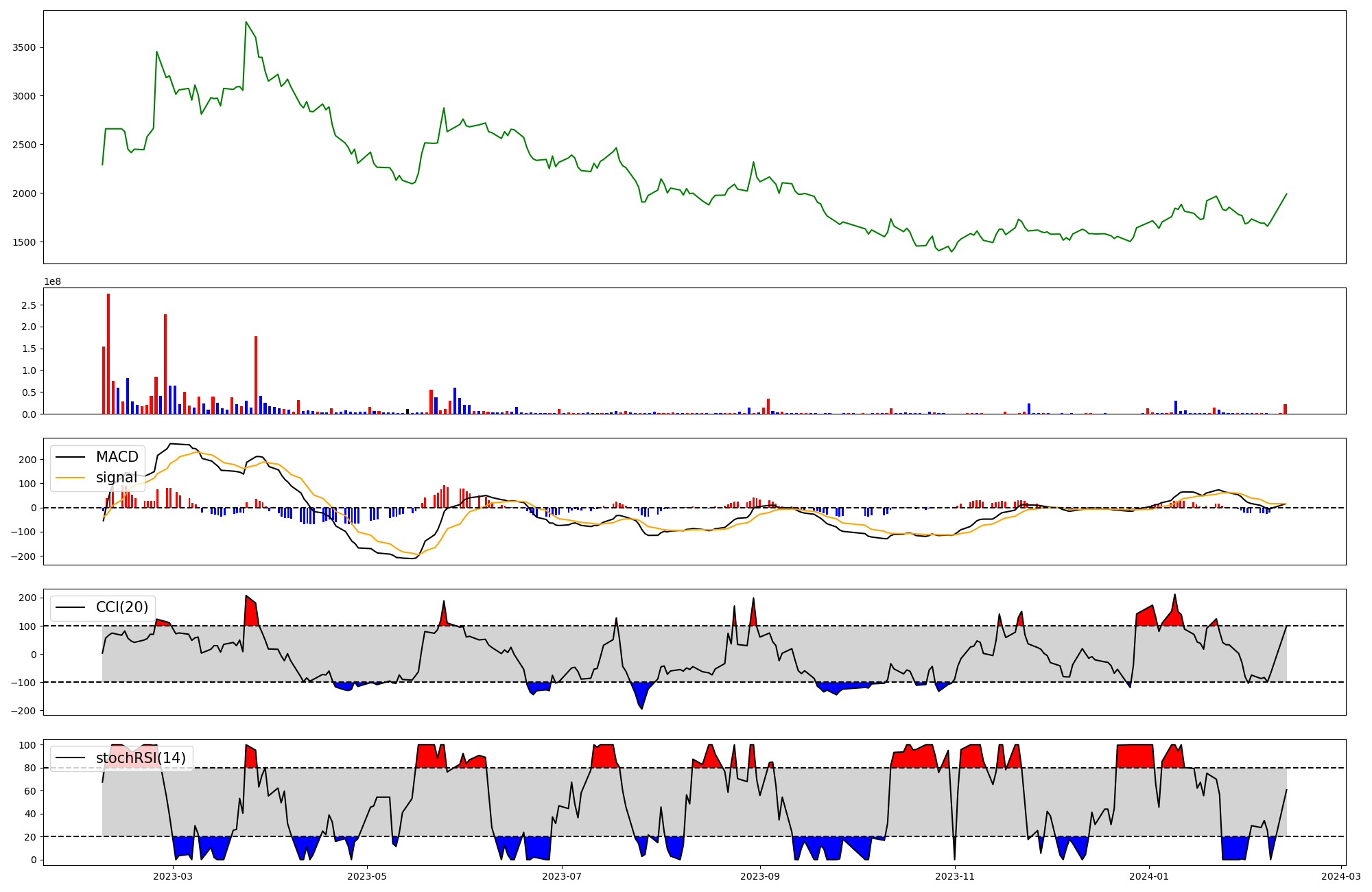Click the 1500 price axis tick label
This screenshot has width=1372, height=892.
[x=25, y=242]
